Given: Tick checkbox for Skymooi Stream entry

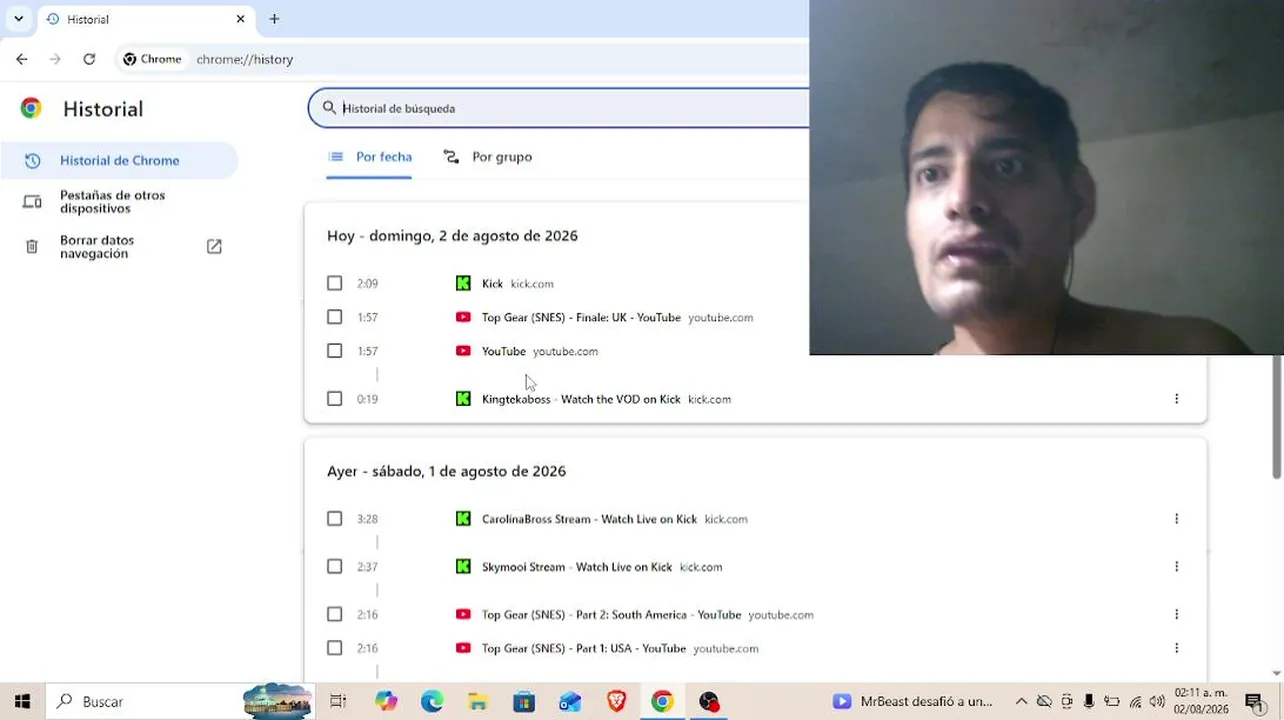Looking at the screenshot, I should tap(334, 567).
